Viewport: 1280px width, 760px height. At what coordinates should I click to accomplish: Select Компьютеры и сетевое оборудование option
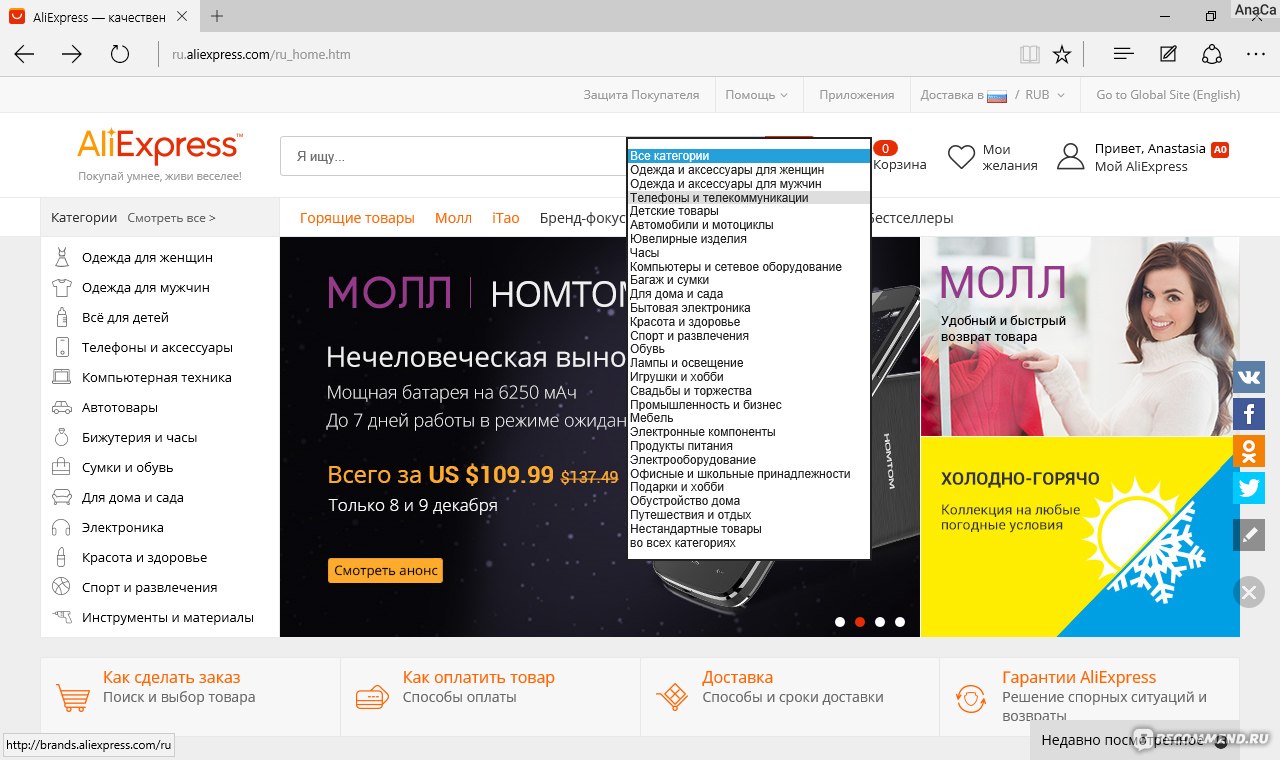point(749,267)
